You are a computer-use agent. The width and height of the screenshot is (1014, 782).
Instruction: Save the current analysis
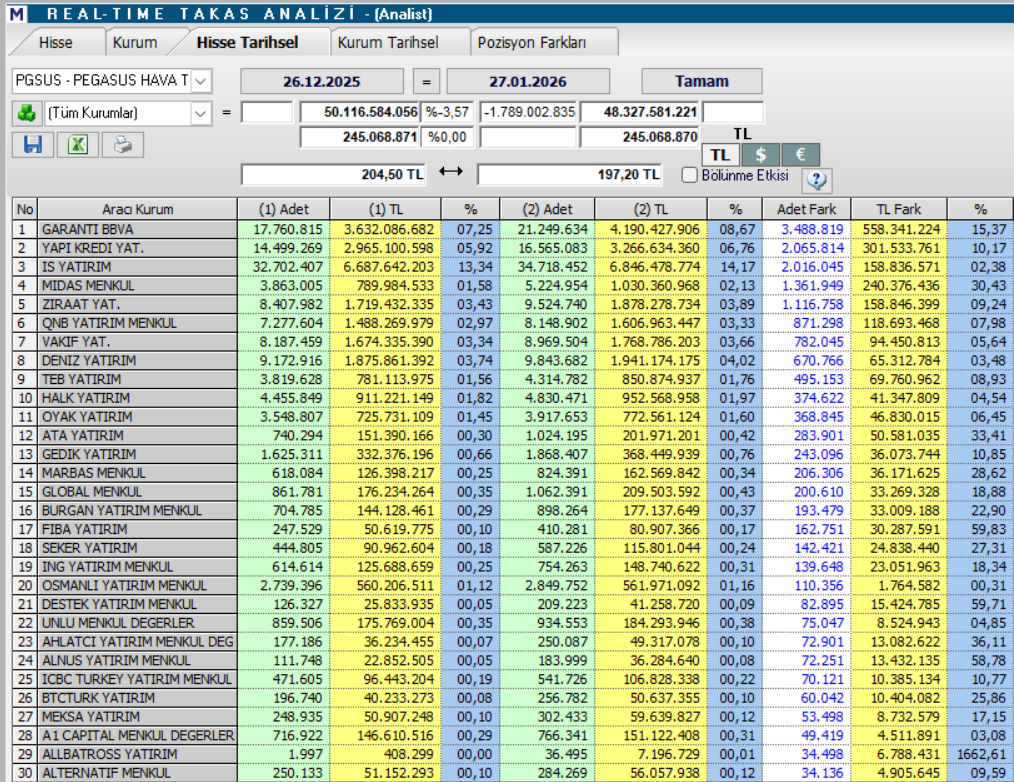point(31,146)
